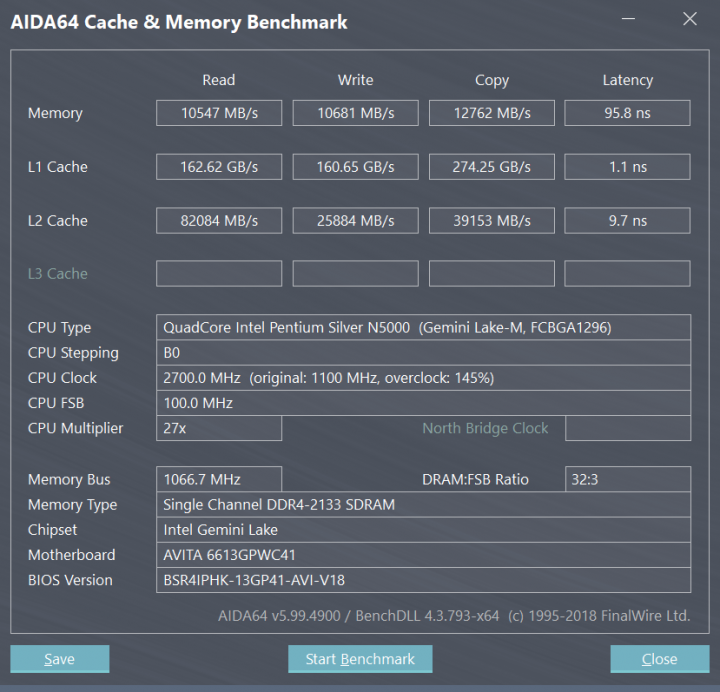The image size is (720, 692).
Task: Select L2 Cache Copy 39153 MB/s
Action: (492, 220)
